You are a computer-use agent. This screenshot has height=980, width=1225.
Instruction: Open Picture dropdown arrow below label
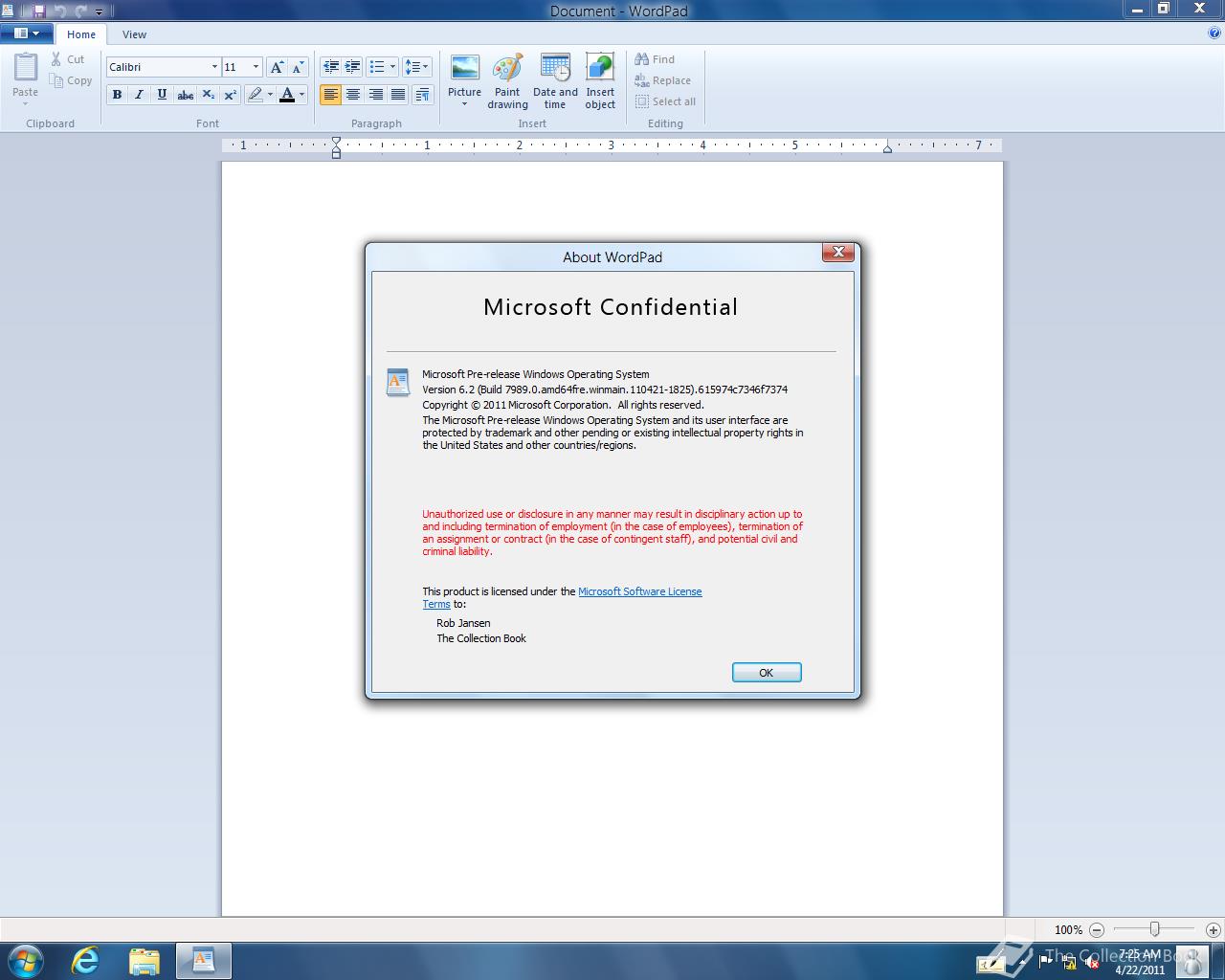coord(464,104)
